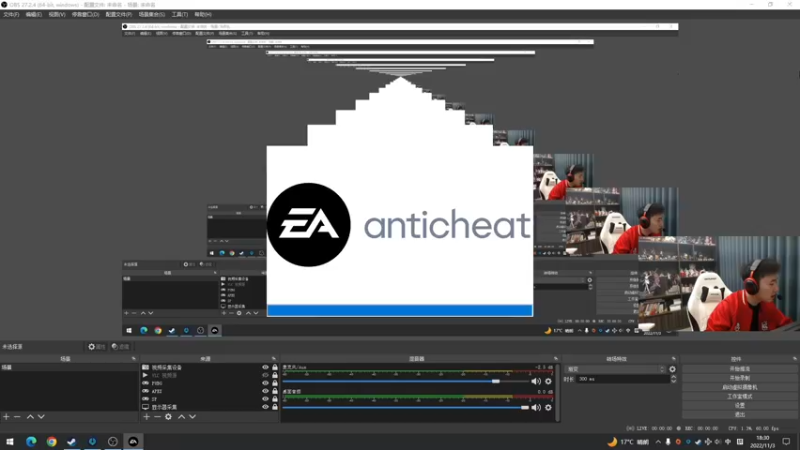Toggle visibility of VLC 视频源 source
The image size is (800, 450).
[x=265, y=375]
